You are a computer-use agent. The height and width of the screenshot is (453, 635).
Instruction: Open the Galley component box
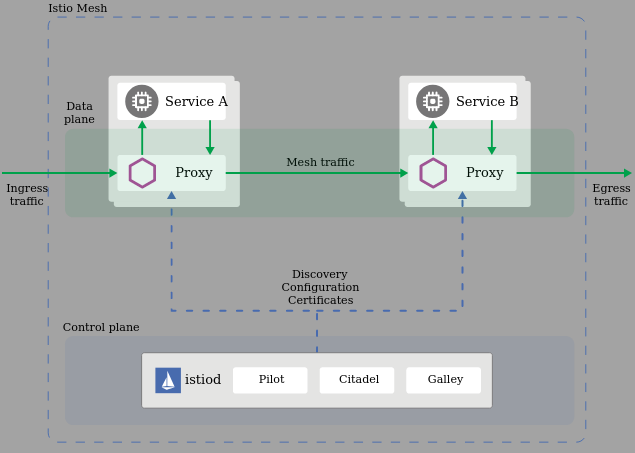point(444,380)
